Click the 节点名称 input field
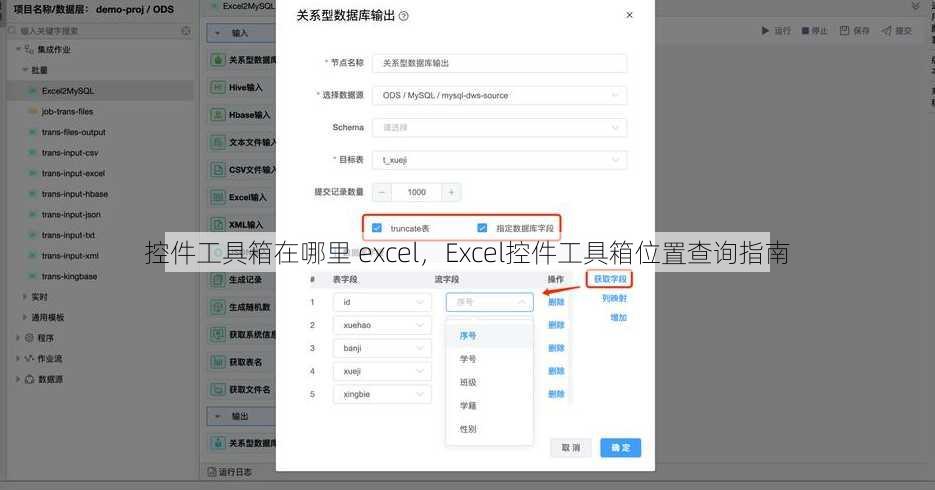935x490 pixels. (499, 63)
